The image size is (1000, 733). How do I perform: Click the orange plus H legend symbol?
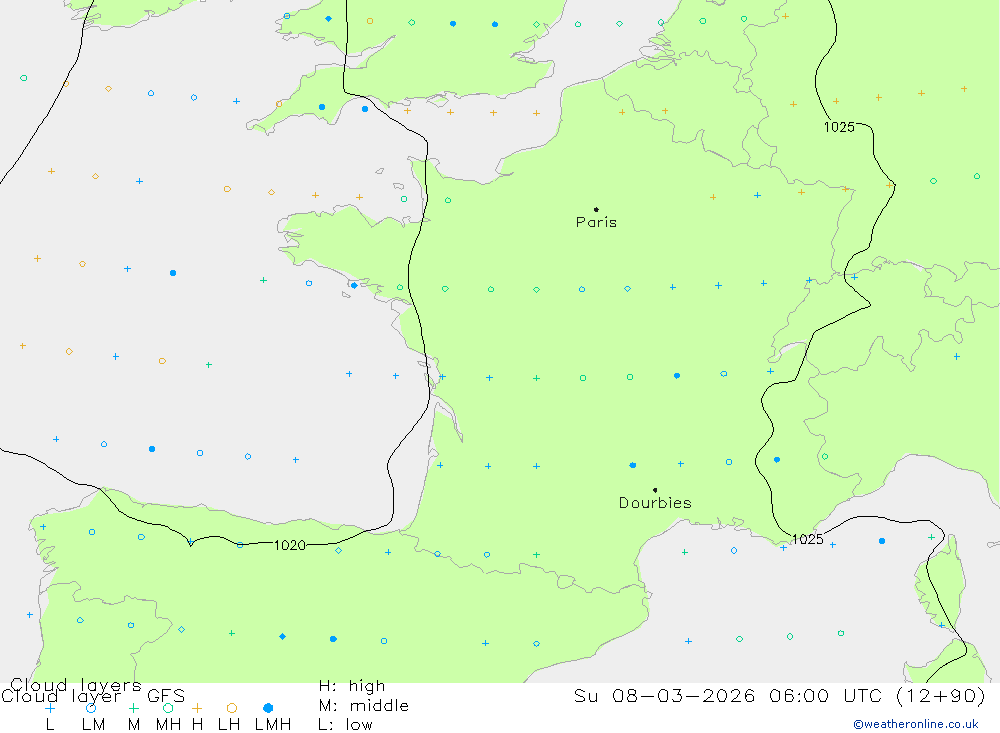(197, 708)
